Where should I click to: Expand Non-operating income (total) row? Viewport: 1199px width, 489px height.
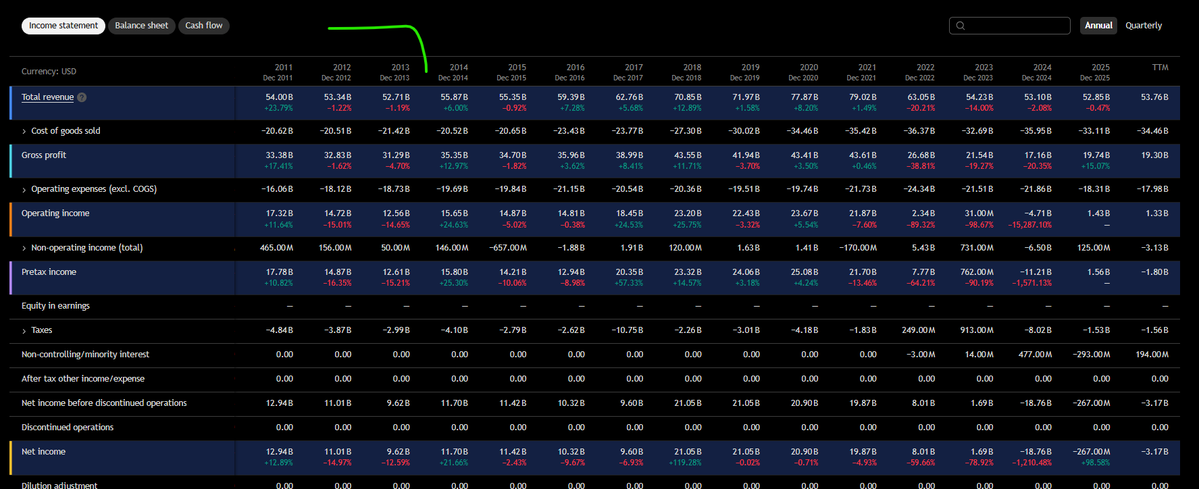(24, 247)
